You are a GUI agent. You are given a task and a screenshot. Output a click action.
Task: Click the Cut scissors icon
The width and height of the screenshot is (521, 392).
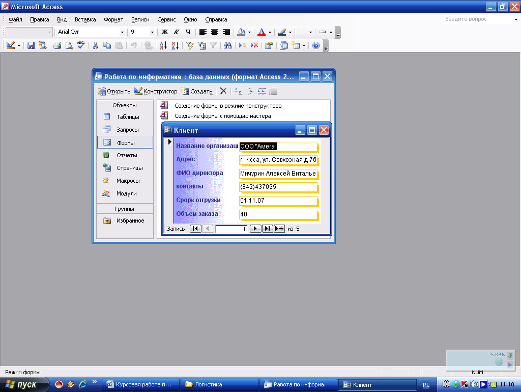pyautogui.click(x=95, y=45)
